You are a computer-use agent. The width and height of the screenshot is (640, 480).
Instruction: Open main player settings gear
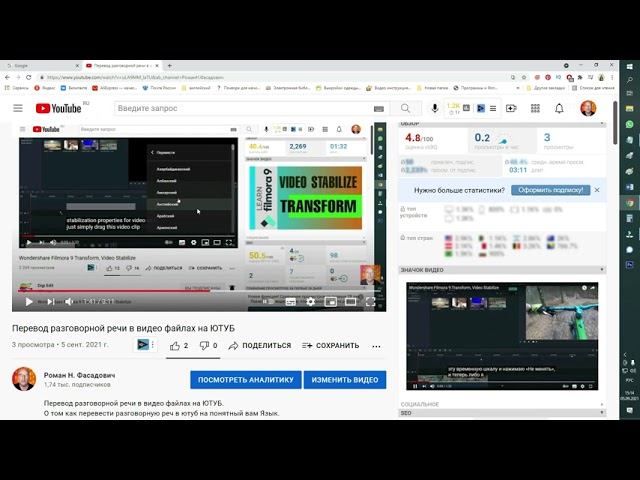311,302
